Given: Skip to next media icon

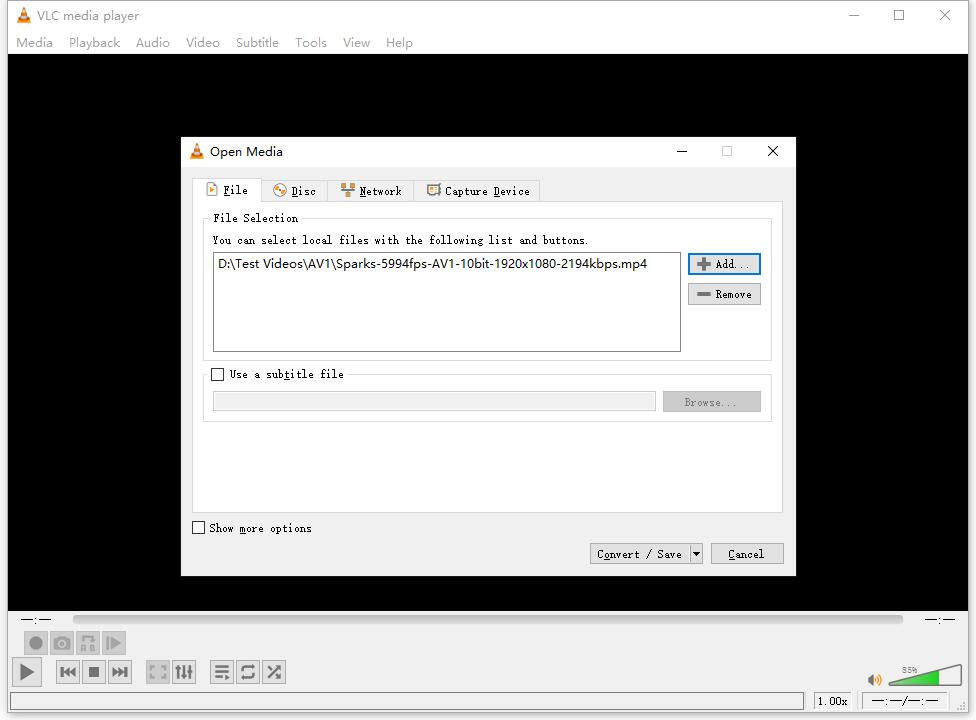Looking at the screenshot, I should coord(120,672).
